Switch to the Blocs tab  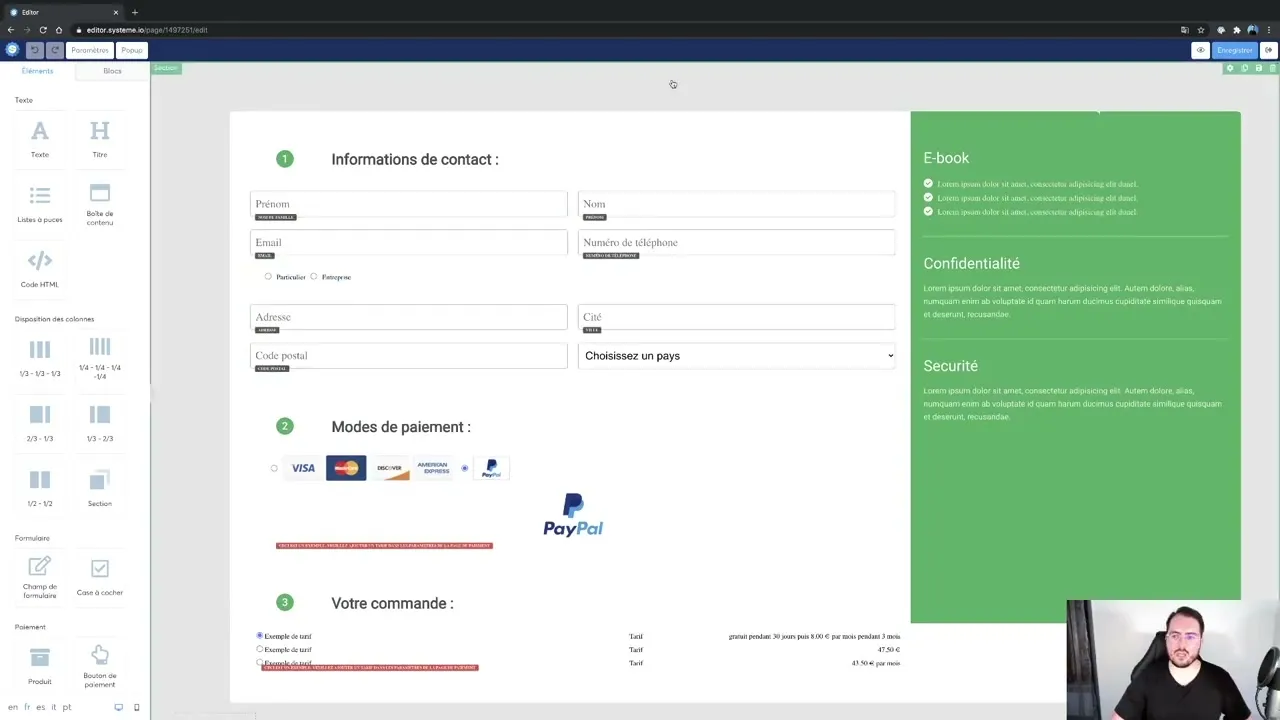tap(112, 71)
